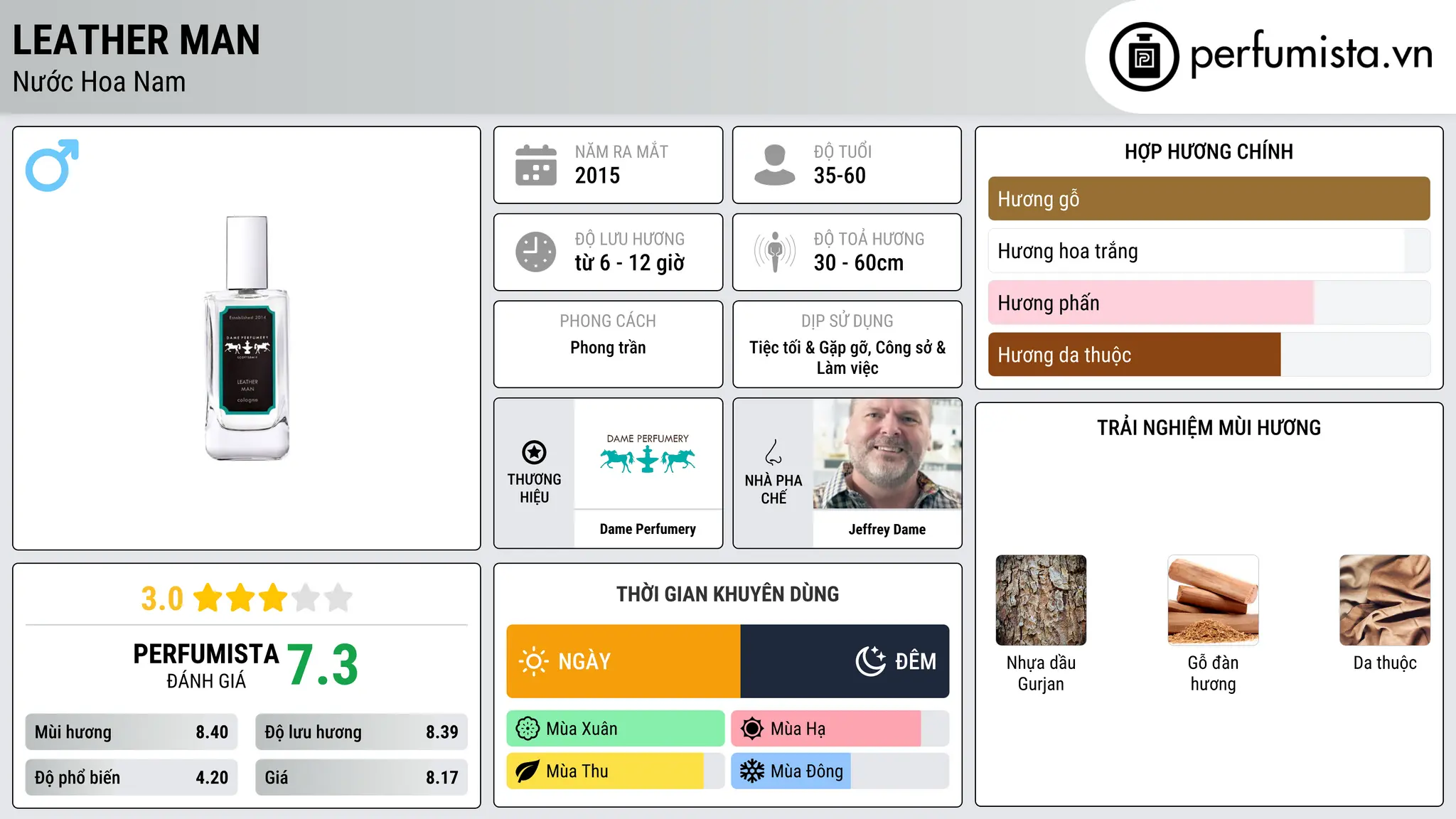Click the sun icon in the Ngày bar
This screenshot has width=1456, height=819.
[534, 661]
